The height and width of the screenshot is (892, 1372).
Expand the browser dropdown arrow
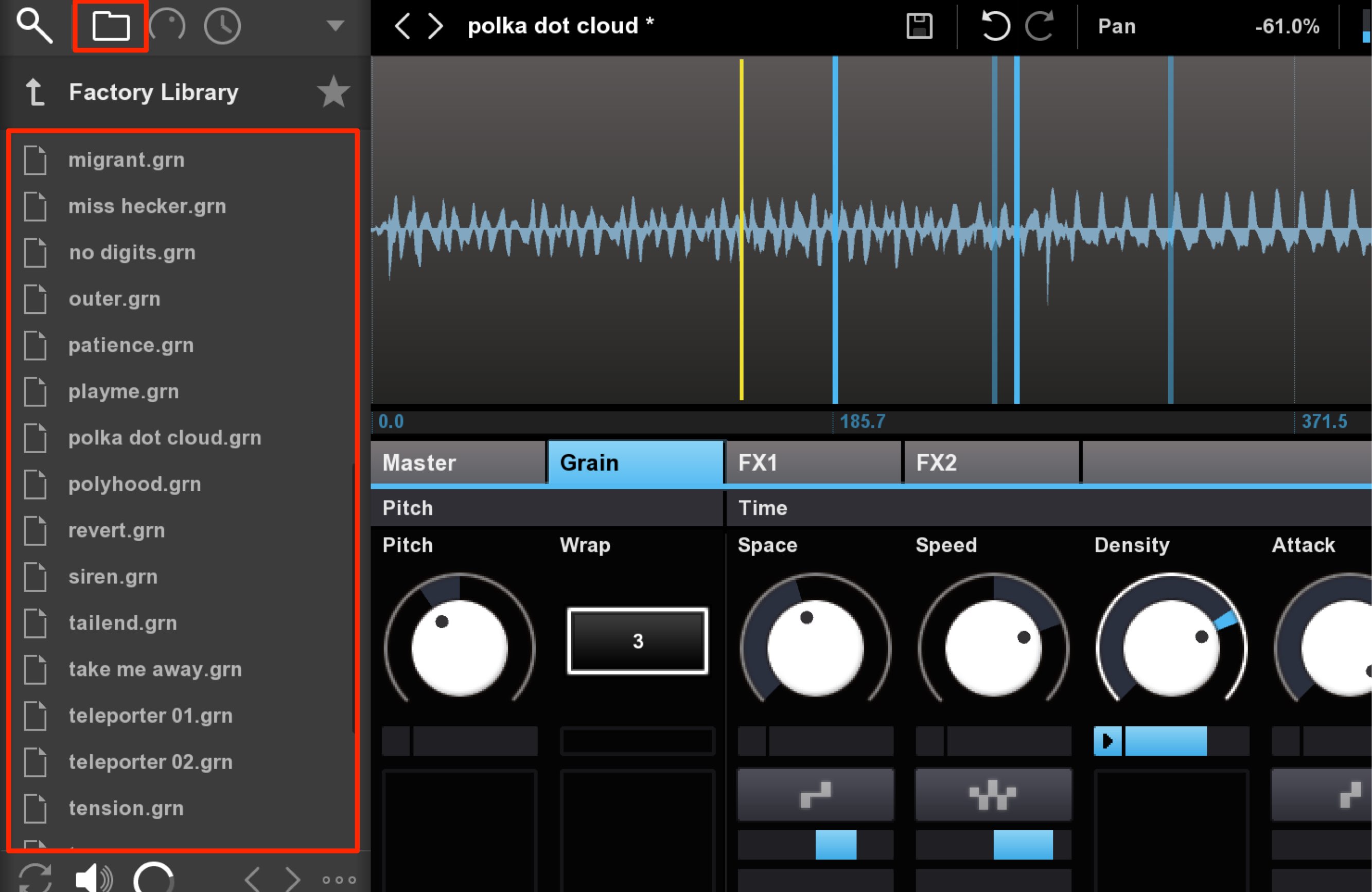pos(335,25)
